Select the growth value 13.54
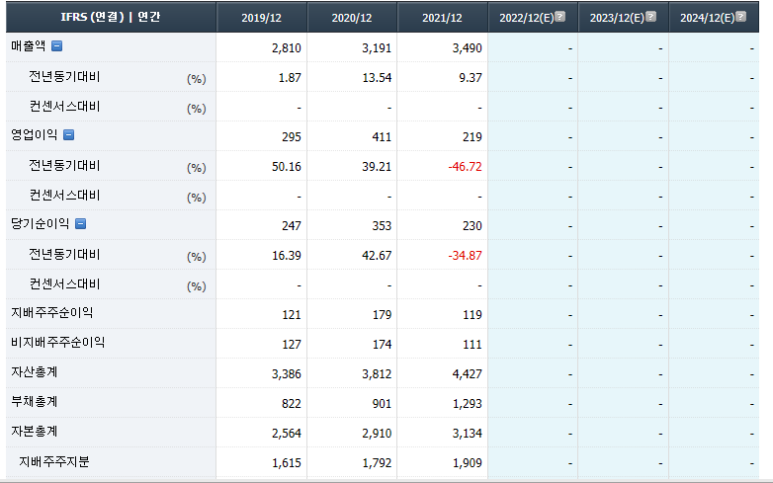The image size is (773, 483). [377, 78]
